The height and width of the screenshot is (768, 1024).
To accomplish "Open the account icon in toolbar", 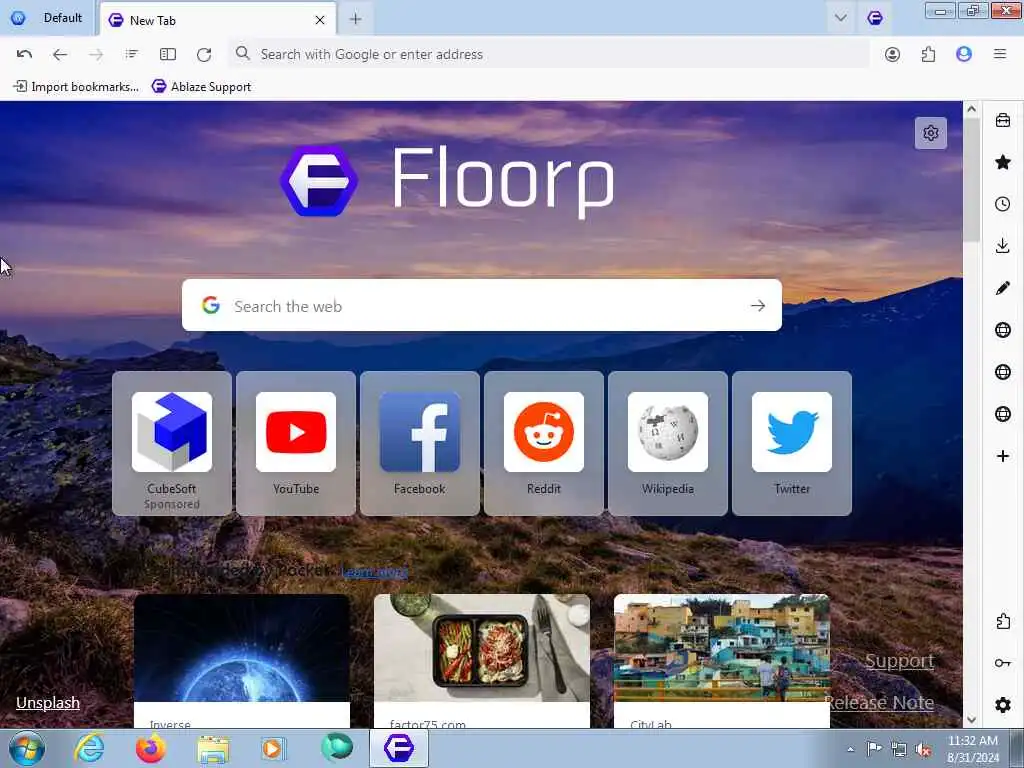I will 892,54.
